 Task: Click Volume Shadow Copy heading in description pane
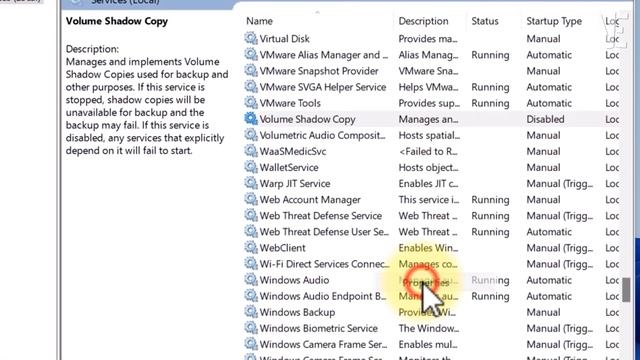pyautogui.click(x=117, y=21)
